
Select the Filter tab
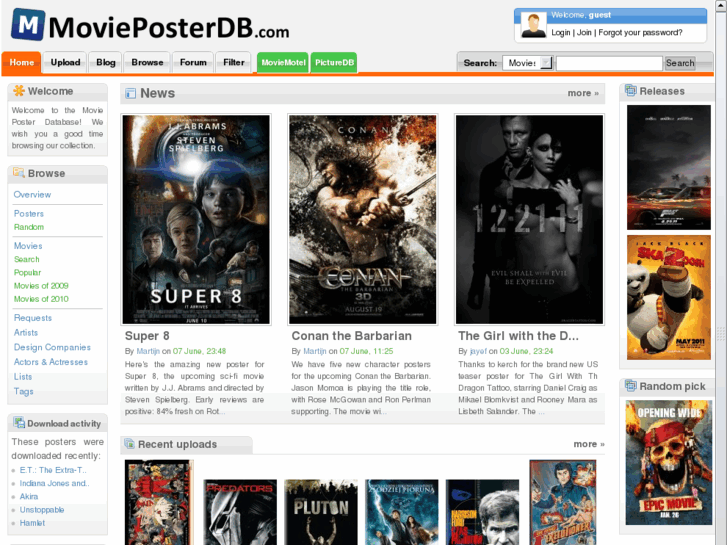[234, 63]
